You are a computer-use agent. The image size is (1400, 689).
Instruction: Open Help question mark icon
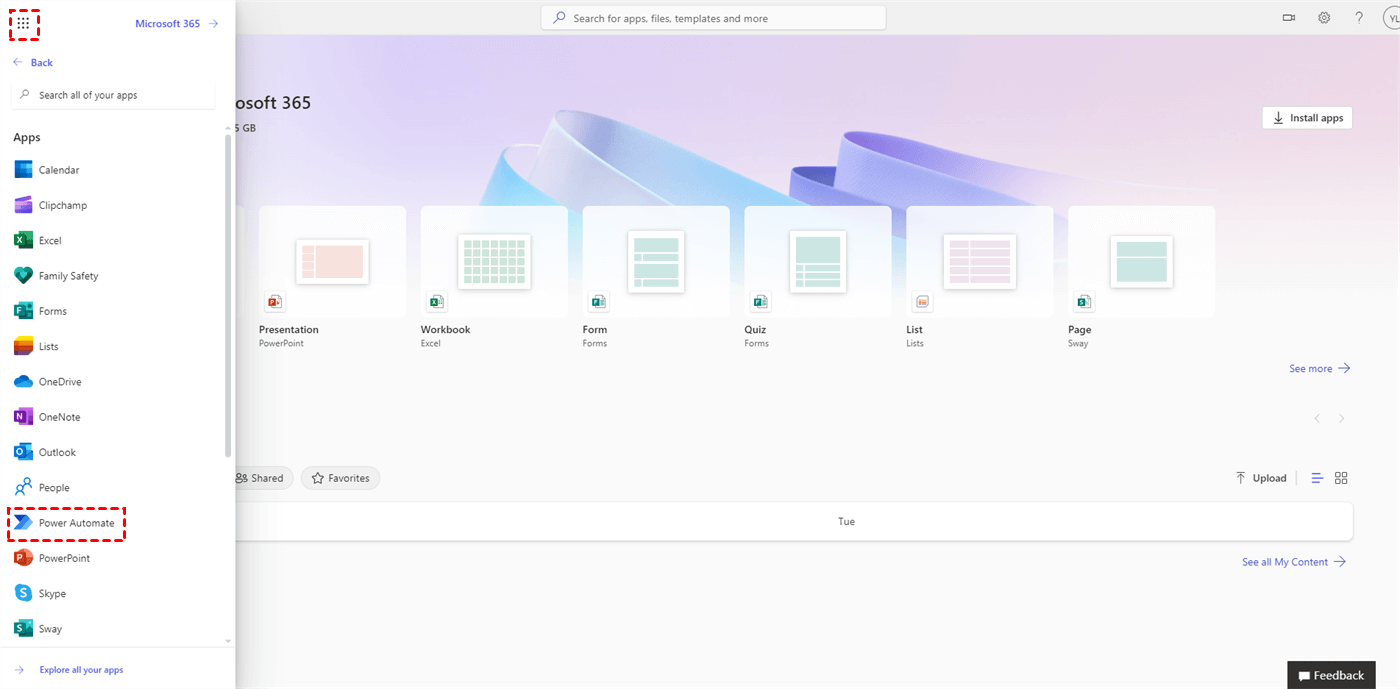(x=1359, y=18)
